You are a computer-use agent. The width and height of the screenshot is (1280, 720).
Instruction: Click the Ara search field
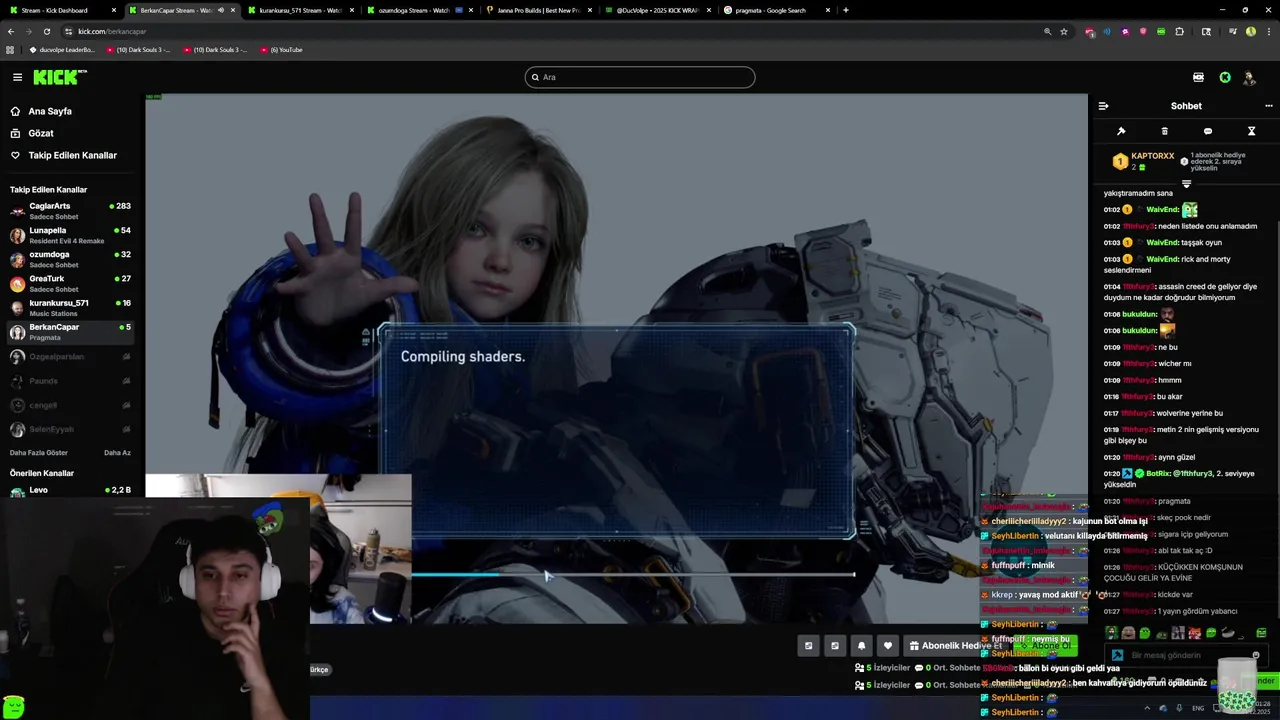tap(640, 77)
